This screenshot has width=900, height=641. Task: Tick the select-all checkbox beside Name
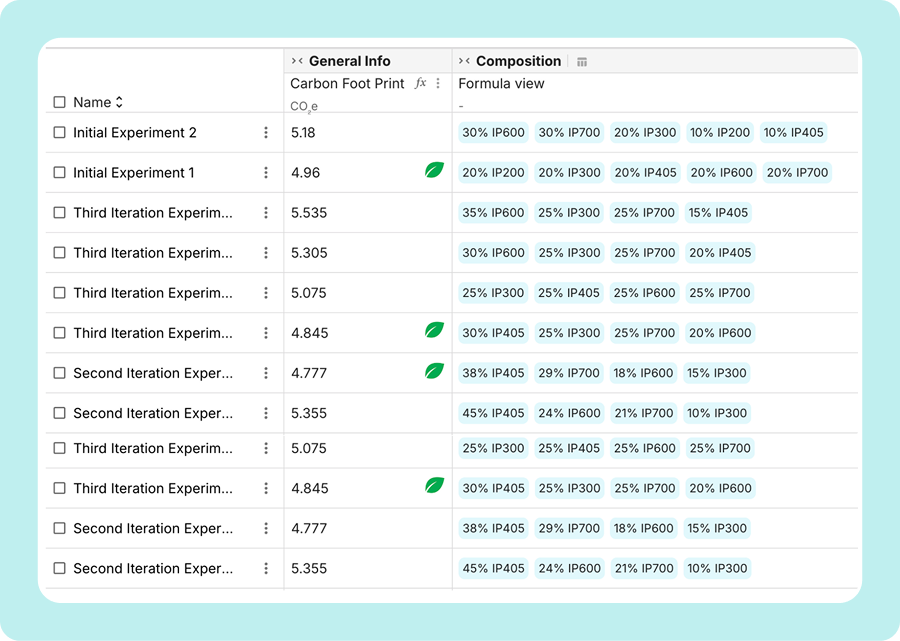59,102
